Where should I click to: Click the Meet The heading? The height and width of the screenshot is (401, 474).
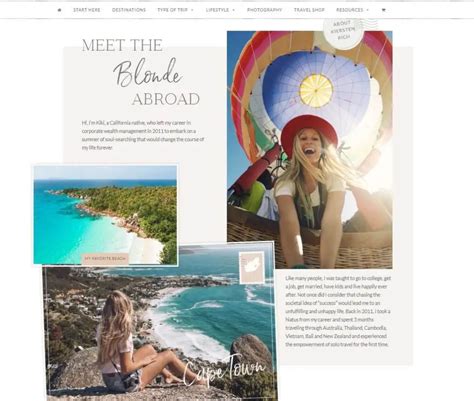click(122, 45)
